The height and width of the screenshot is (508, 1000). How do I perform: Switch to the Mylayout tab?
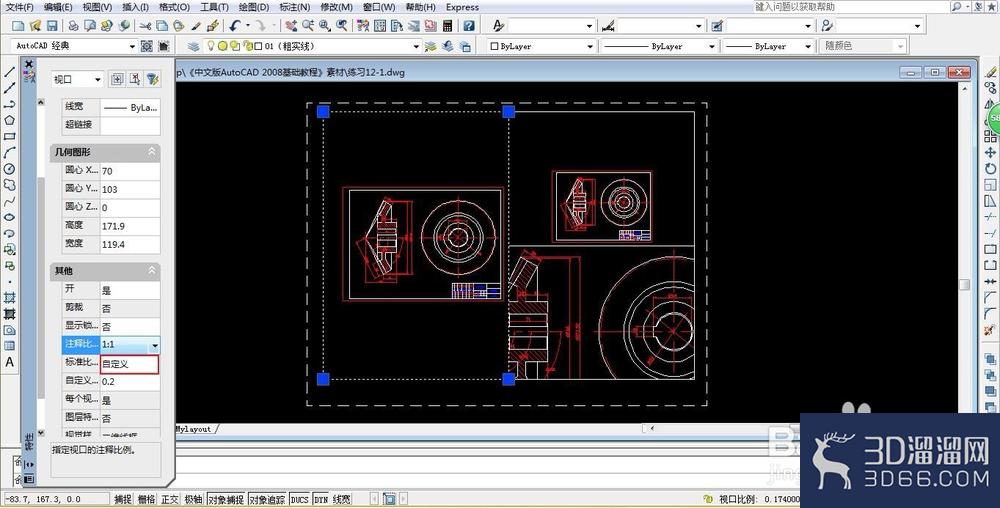coord(193,429)
